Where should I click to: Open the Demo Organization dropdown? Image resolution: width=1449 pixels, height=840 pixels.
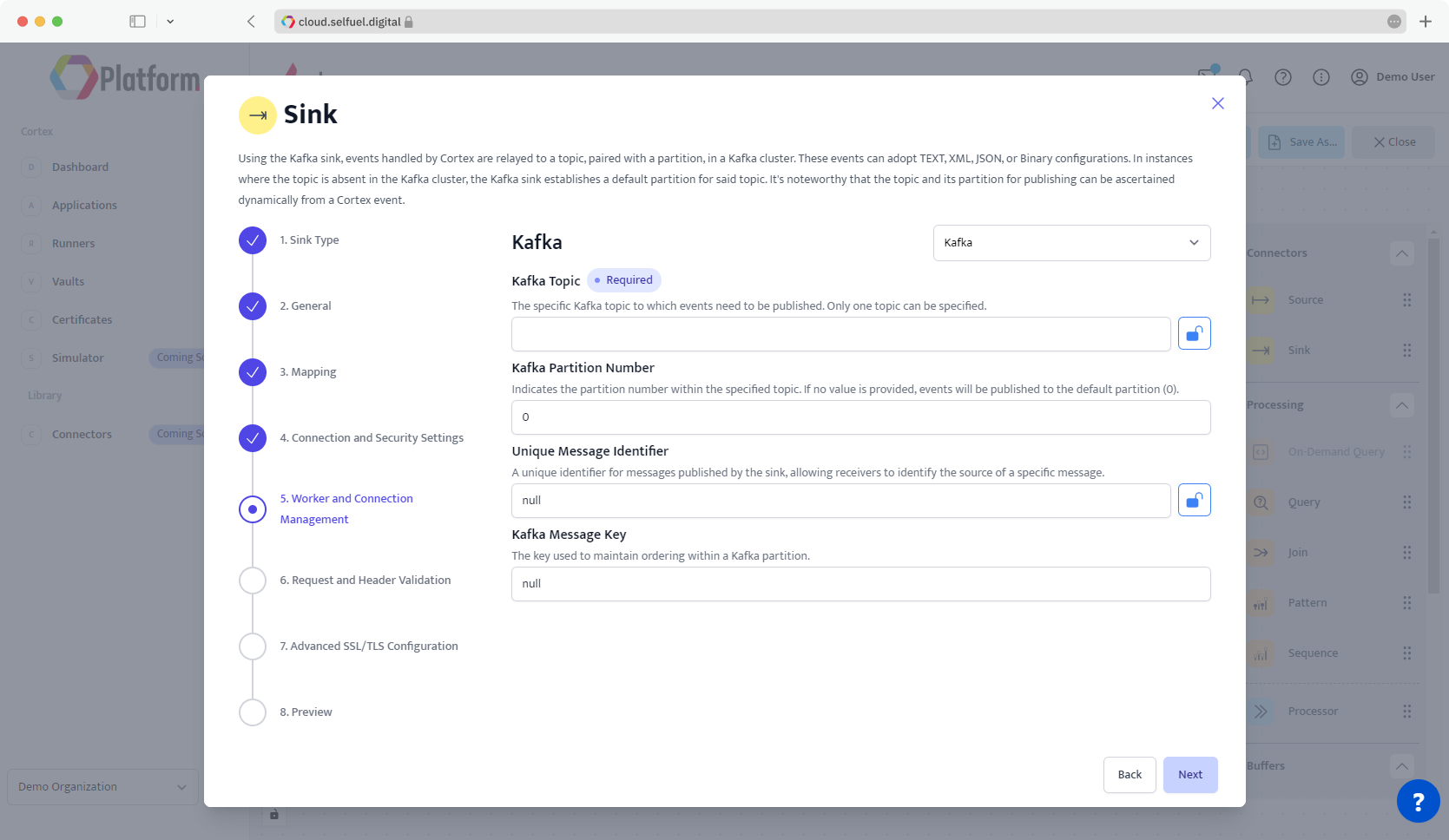[x=102, y=787]
